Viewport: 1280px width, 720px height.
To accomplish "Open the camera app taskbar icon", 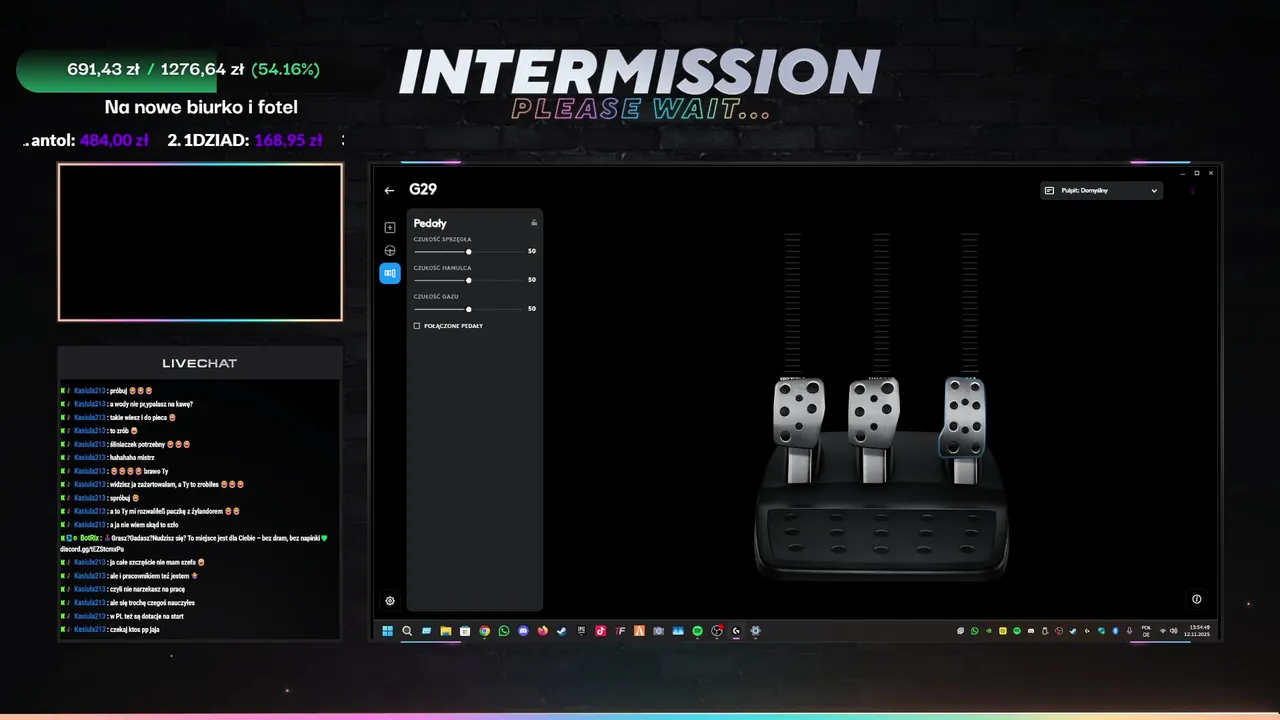I will (658, 631).
